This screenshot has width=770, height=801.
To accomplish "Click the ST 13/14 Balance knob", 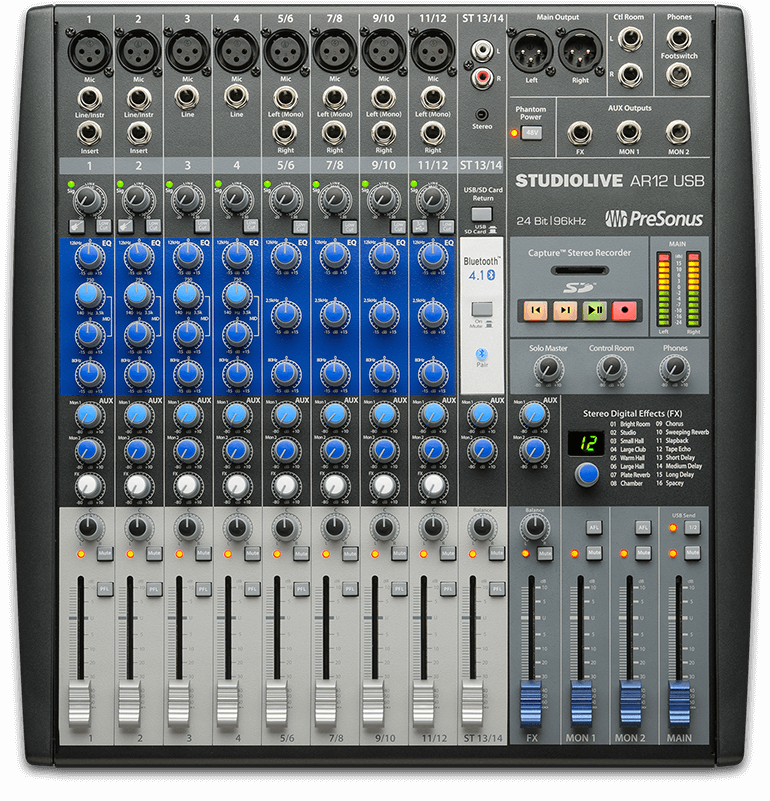I will coord(482,528).
